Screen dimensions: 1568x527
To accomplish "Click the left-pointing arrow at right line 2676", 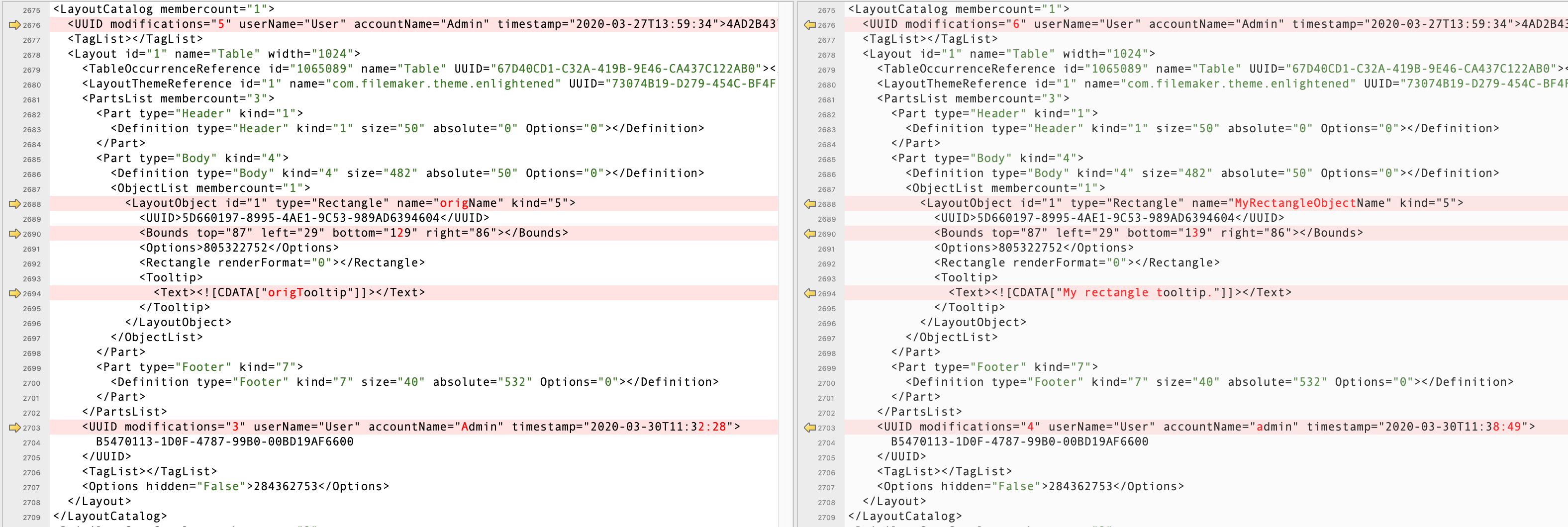I will [x=809, y=25].
